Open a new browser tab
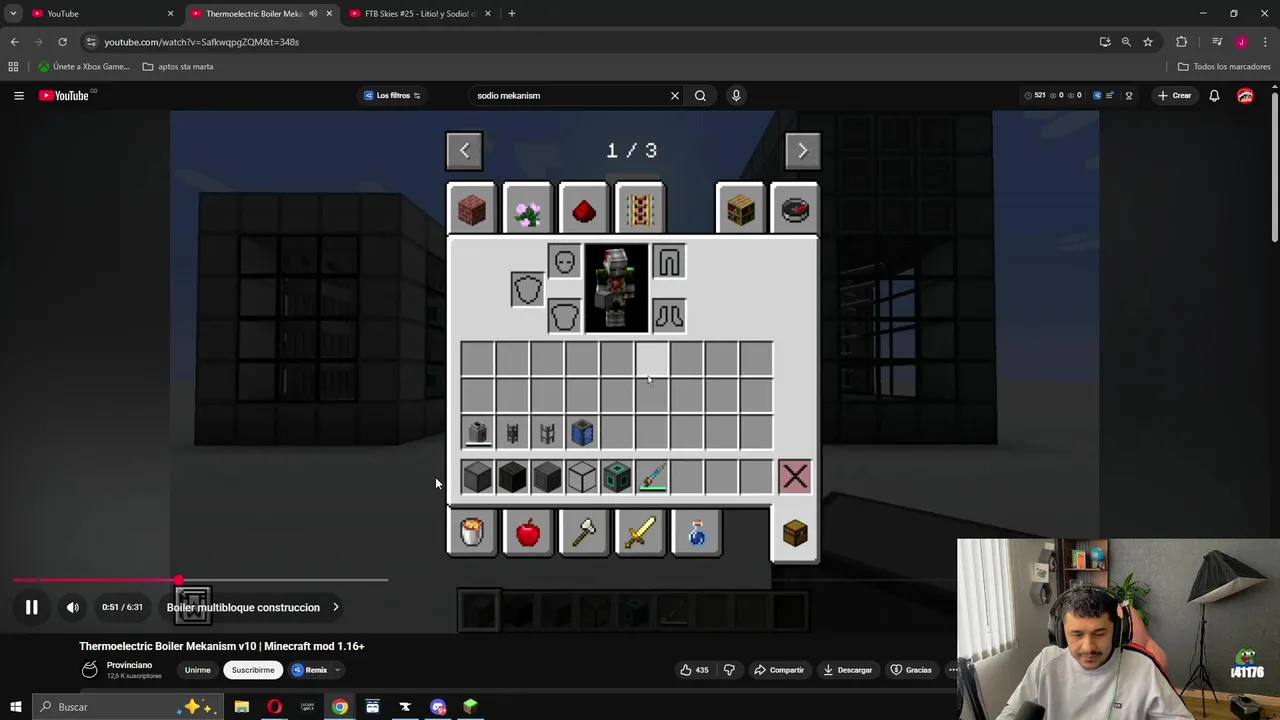The image size is (1280, 720). pyautogui.click(x=511, y=13)
